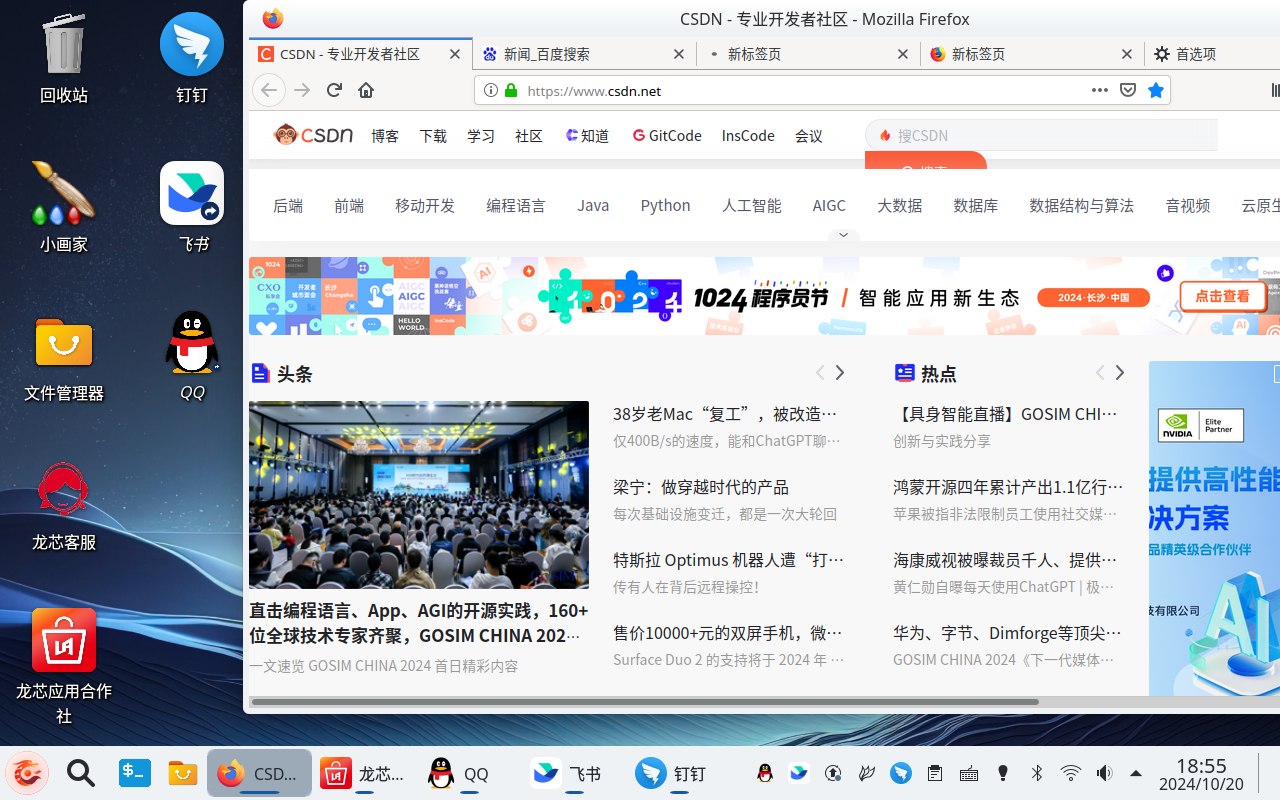Click the lightbulb tray icon
1280x800 pixels.
1003,773
